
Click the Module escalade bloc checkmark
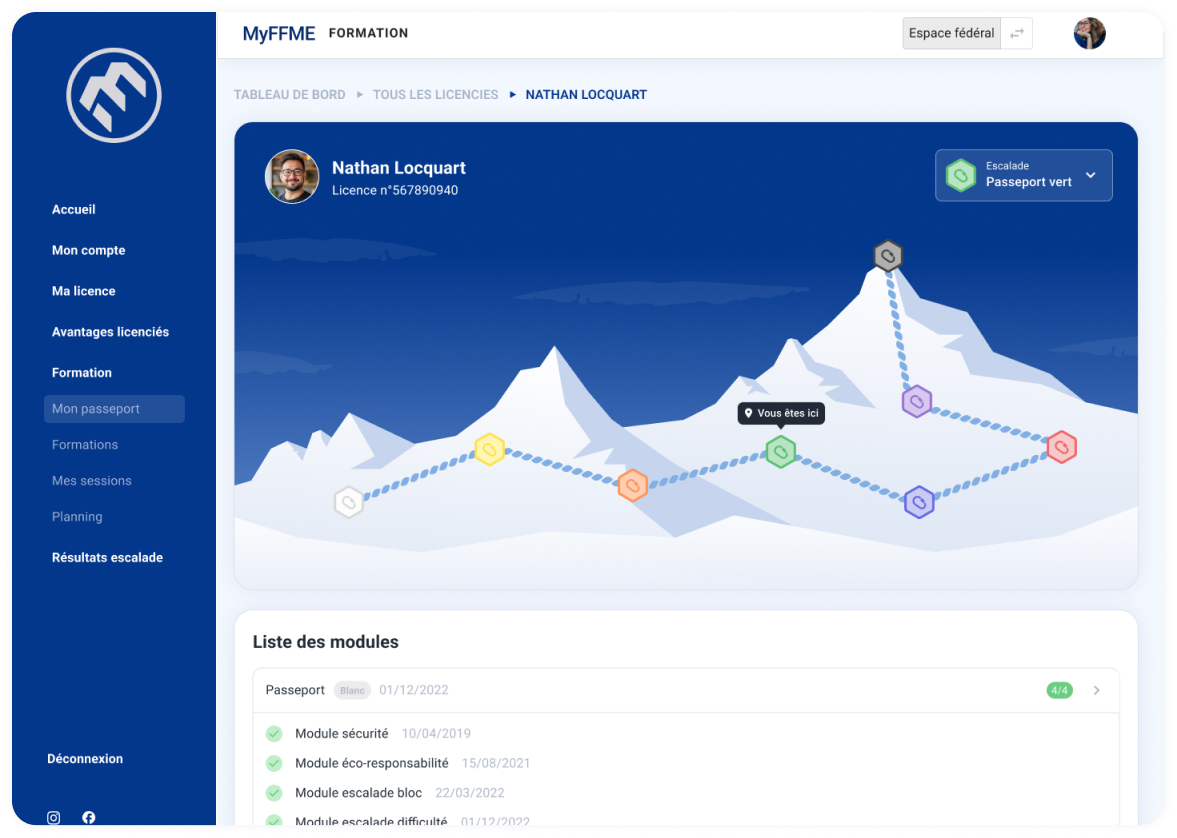pyautogui.click(x=274, y=793)
